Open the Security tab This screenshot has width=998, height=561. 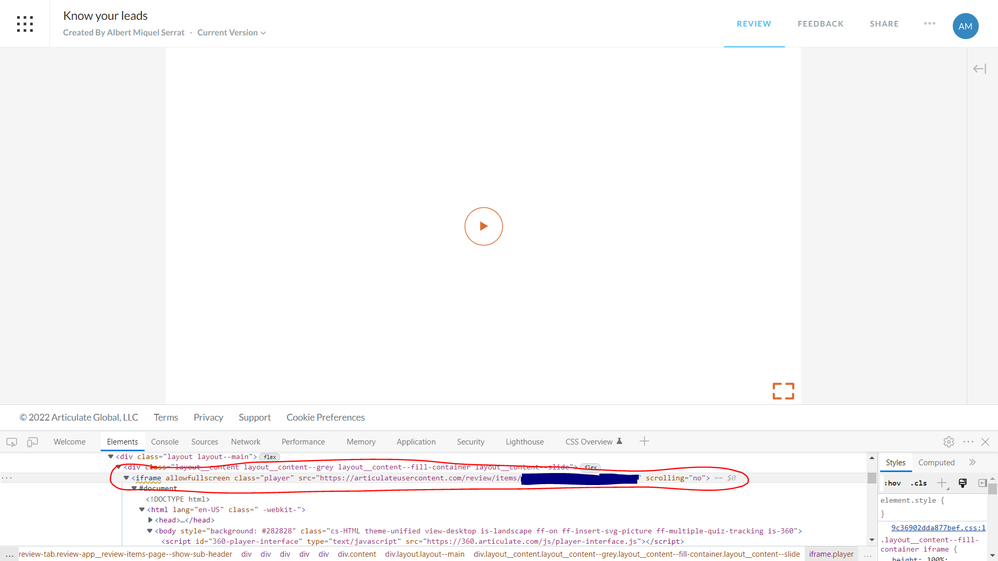click(x=470, y=442)
